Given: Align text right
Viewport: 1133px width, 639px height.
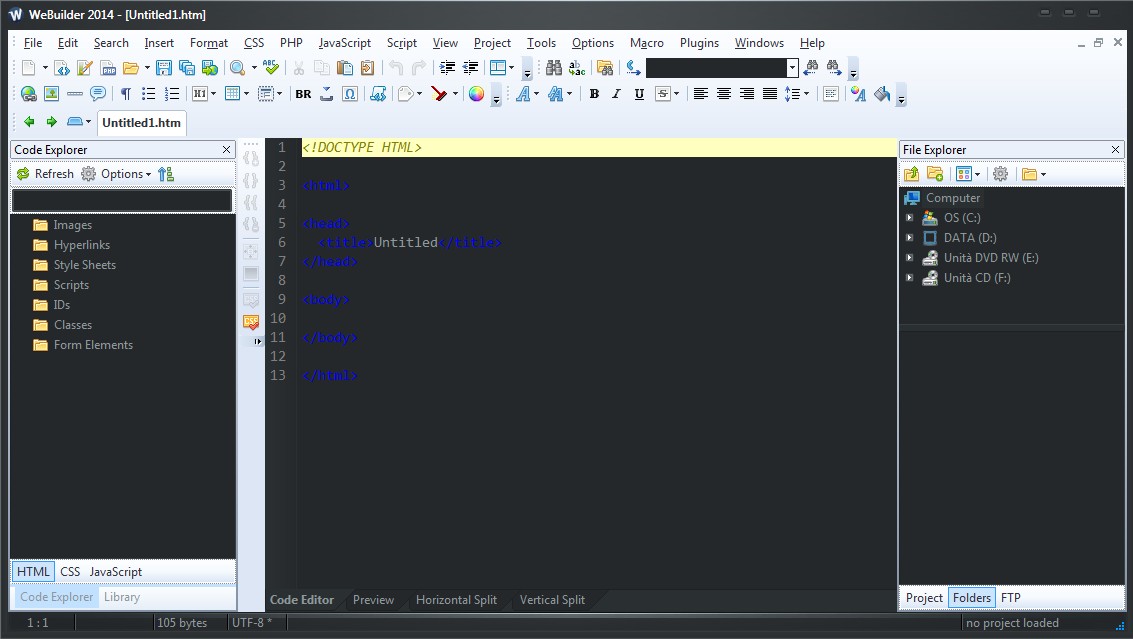Looking at the screenshot, I should point(746,94).
